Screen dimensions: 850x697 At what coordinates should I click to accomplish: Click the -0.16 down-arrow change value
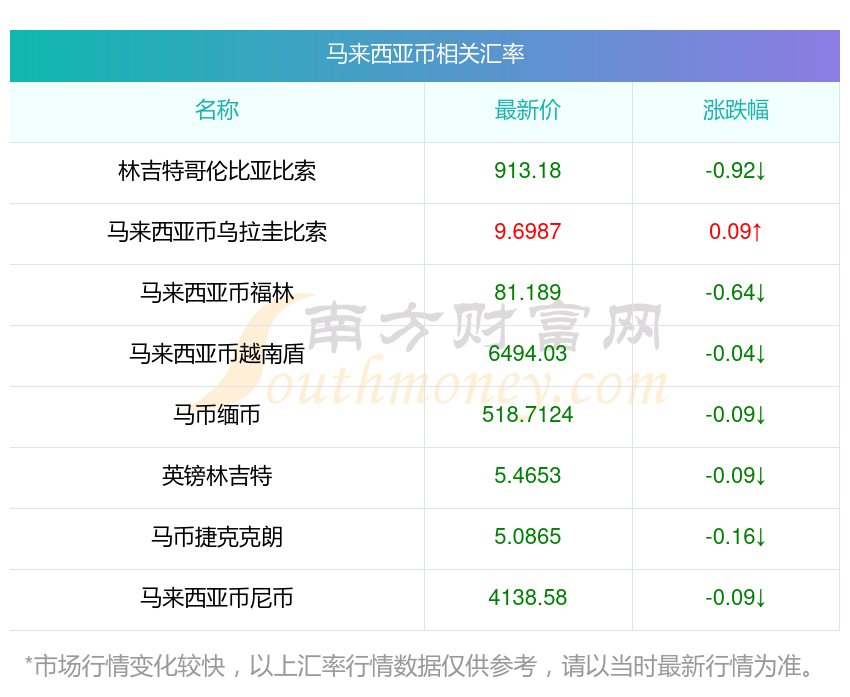click(x=736, y=537)
